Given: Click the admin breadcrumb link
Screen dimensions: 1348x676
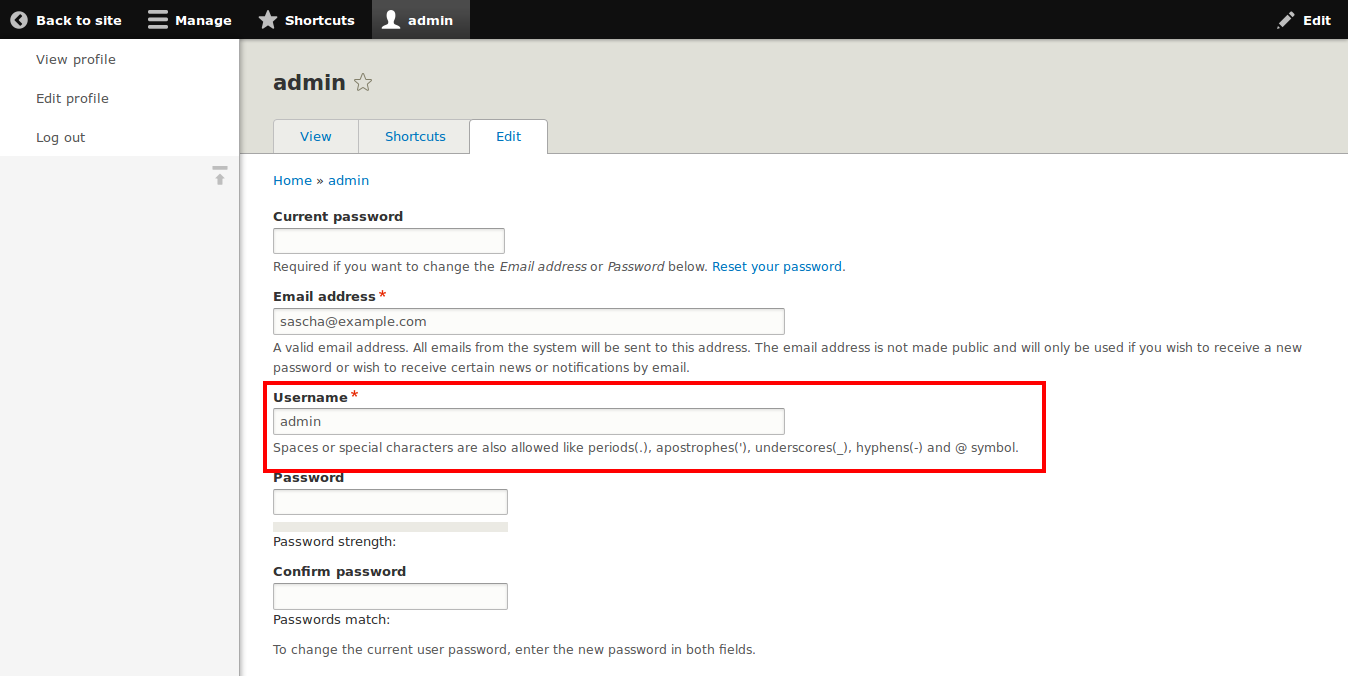Looking at the screenshot, I should pyautogui.click(x=348, y=180).
